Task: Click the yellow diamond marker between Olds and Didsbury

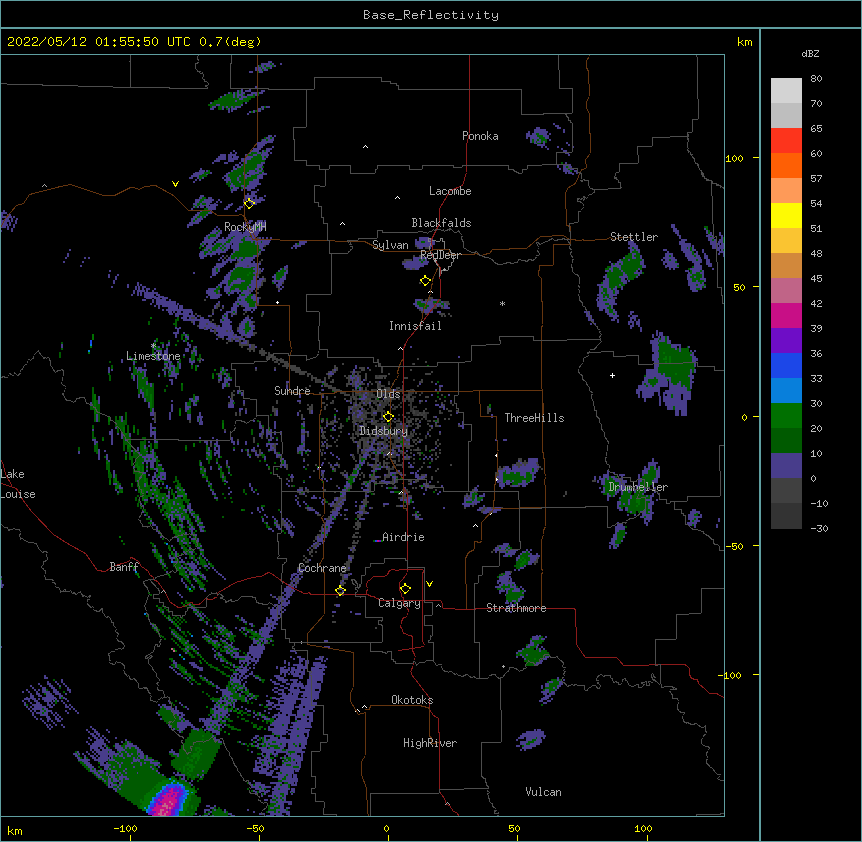Action: coord(388,416)
